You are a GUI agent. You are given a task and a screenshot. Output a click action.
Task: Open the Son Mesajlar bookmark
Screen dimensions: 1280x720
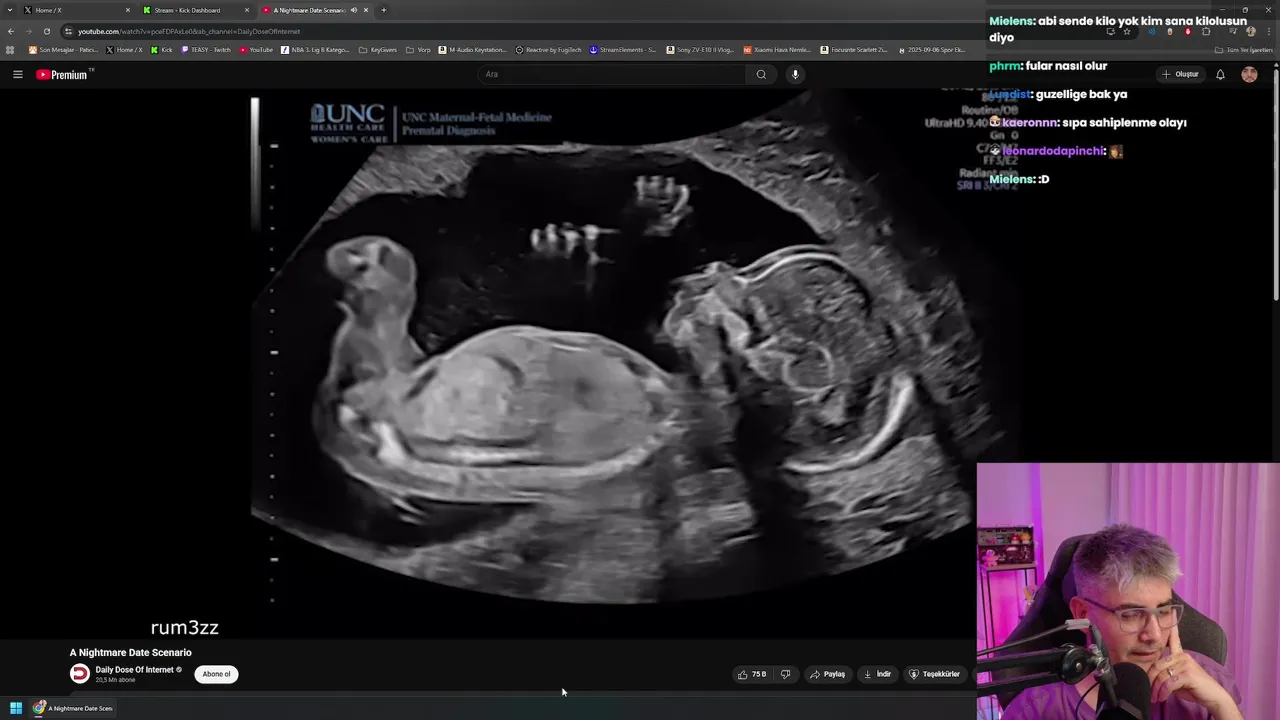[63, 50]
